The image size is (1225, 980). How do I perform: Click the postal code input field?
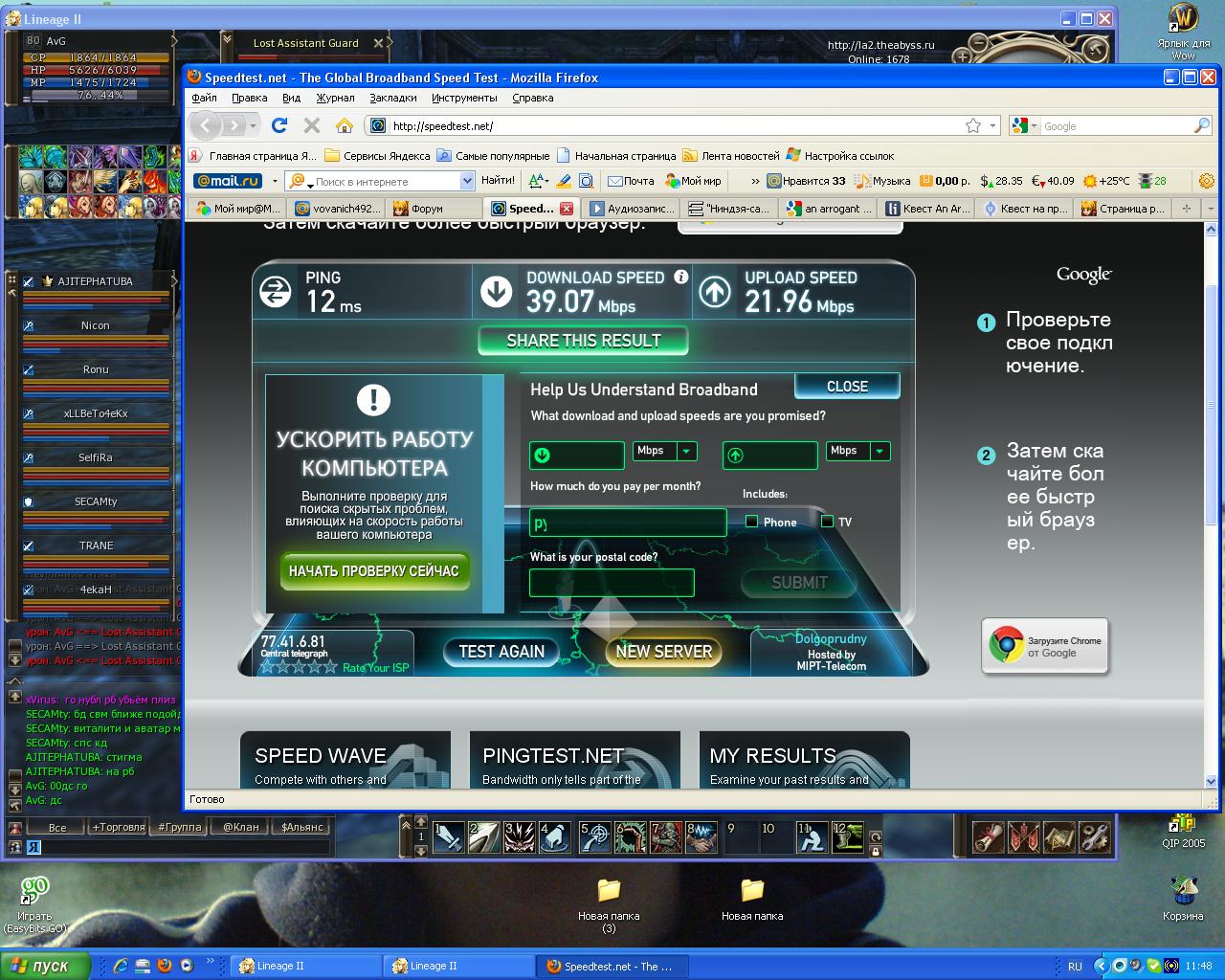[x=612, y=583]
